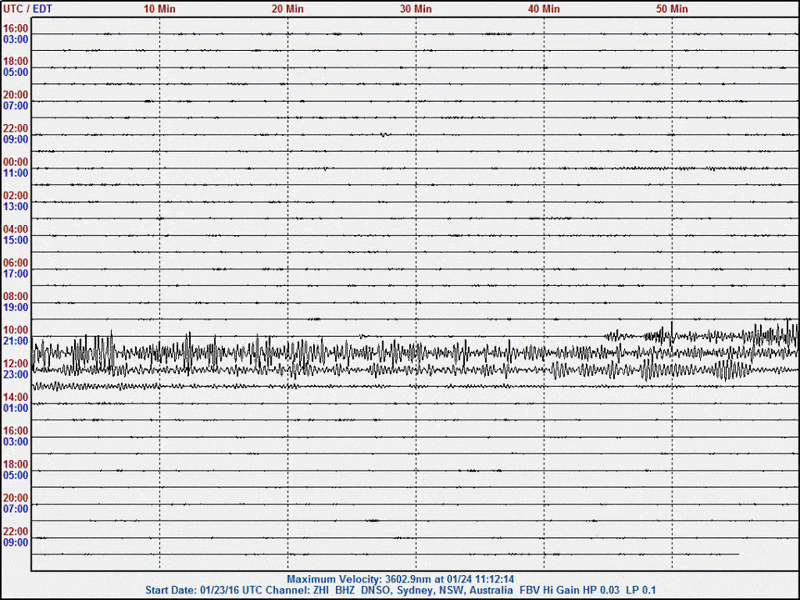
Task: Click the UTC / EDT header label
Action: [x=25, y=8]
